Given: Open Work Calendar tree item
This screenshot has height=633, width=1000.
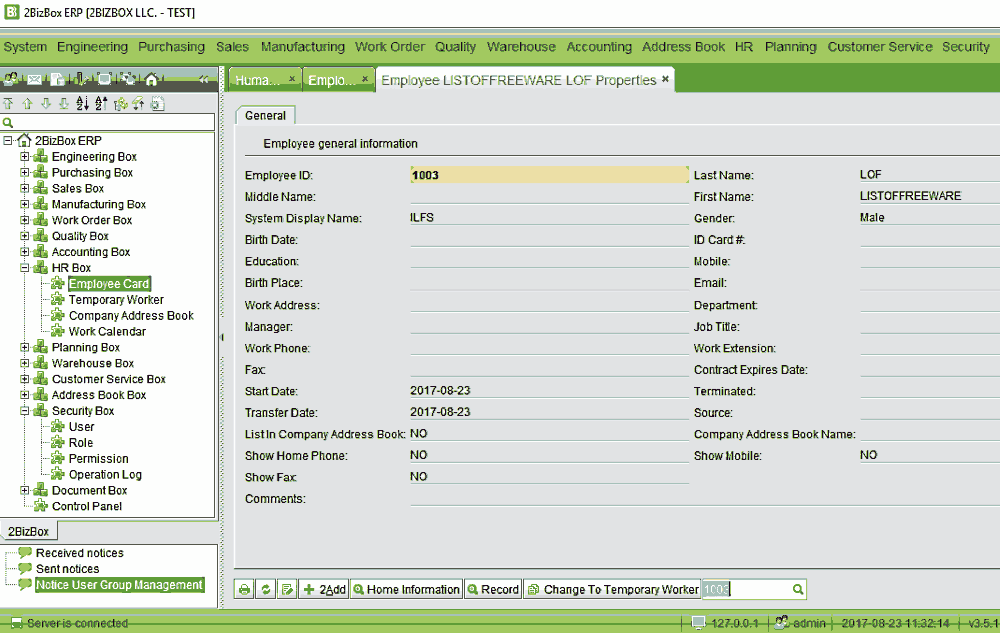Looking at the screenshot, I should click(107, 331).
